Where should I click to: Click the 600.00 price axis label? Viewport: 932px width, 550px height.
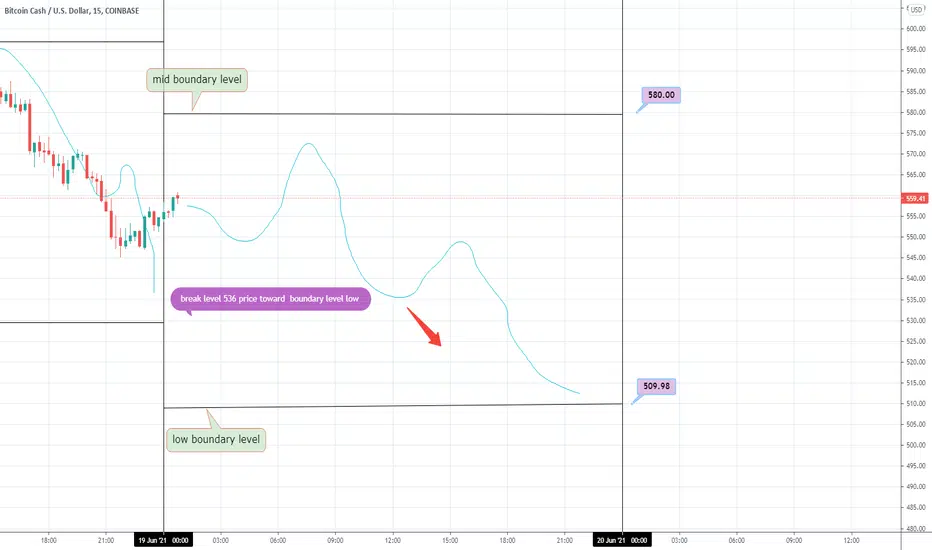pyautogui.click(x=916, y=29)
